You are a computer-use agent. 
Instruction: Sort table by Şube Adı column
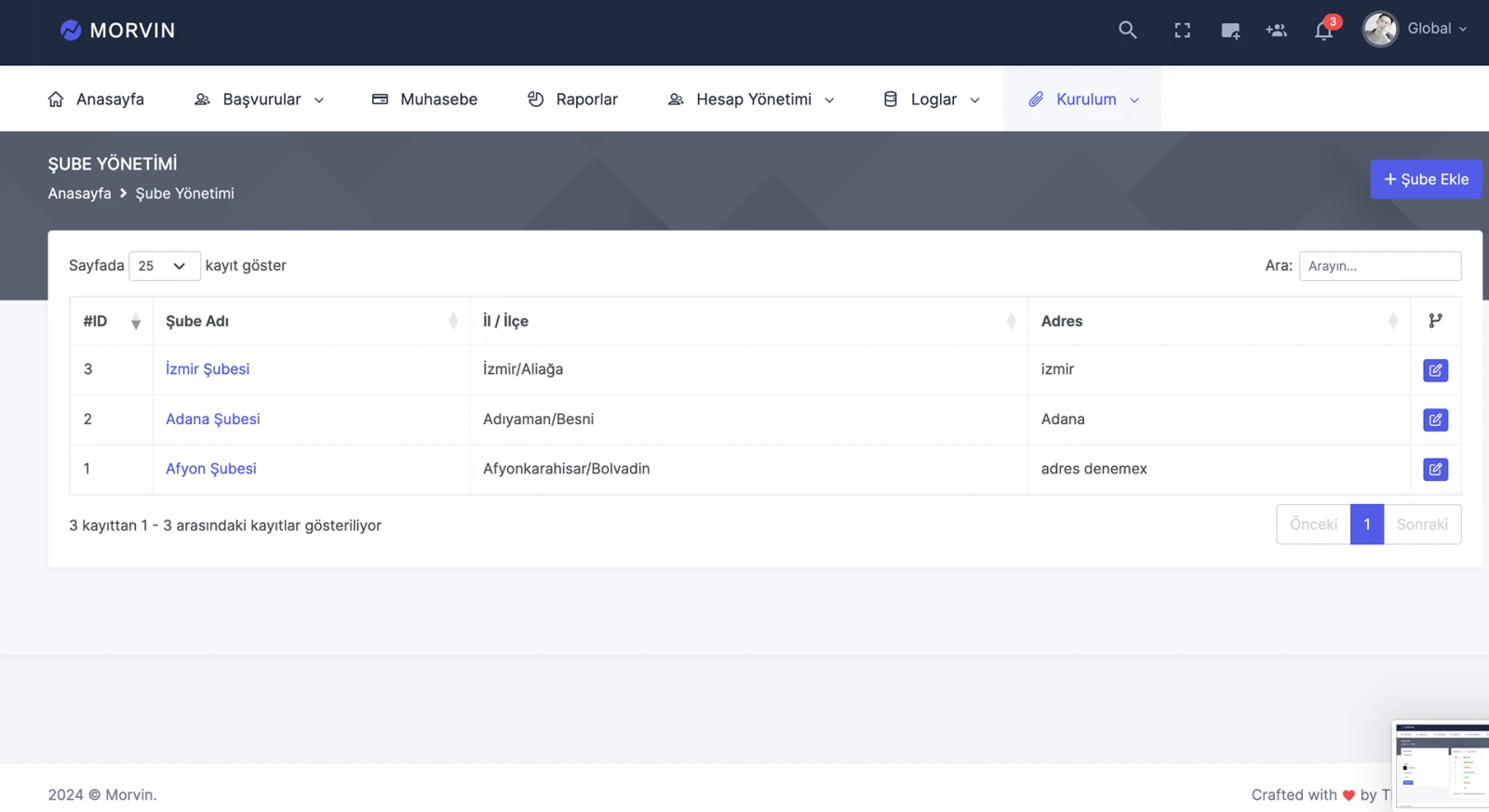pos(311,321)
